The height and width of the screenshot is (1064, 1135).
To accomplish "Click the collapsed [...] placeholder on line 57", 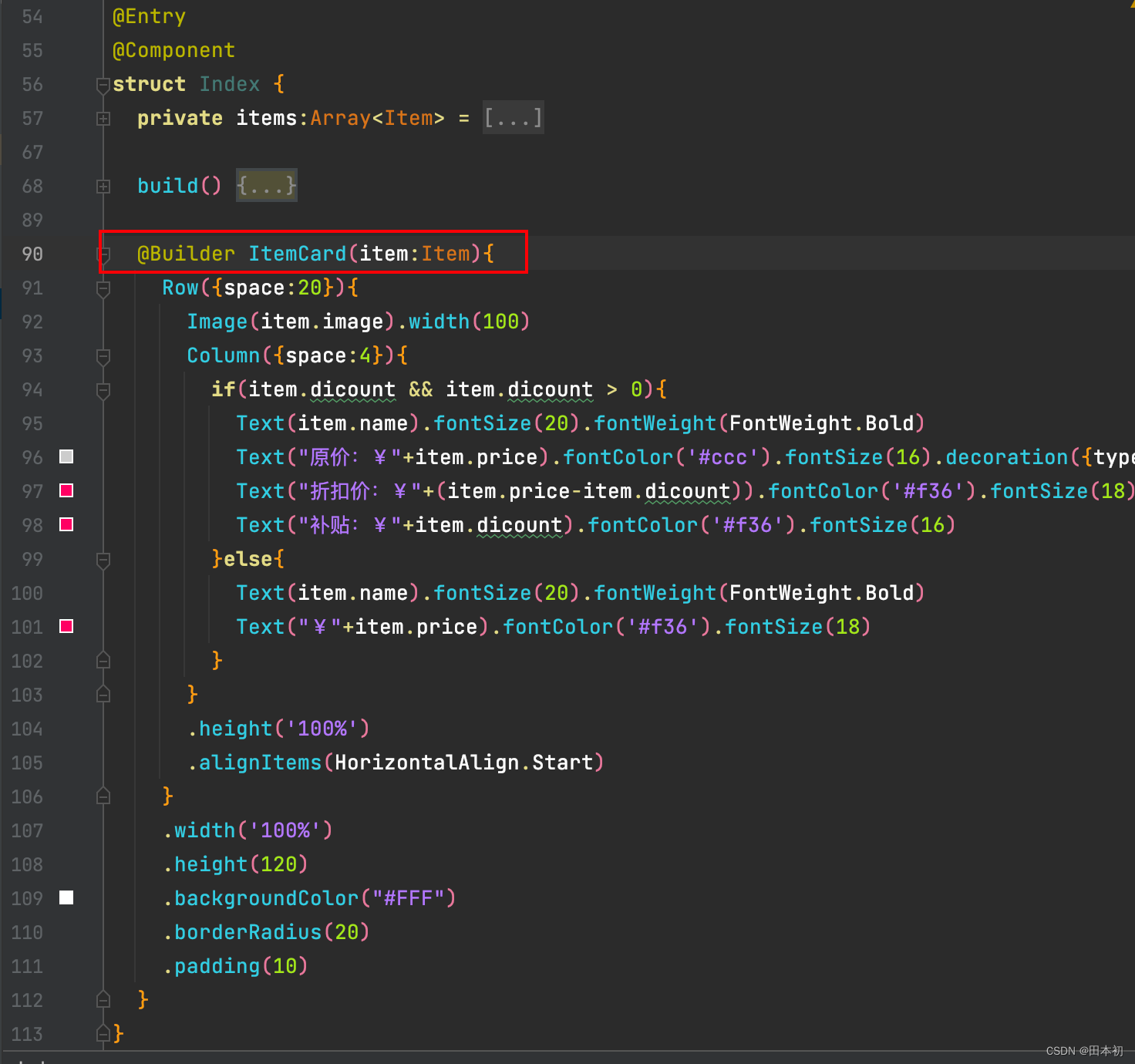I will [x=514, y=118].
